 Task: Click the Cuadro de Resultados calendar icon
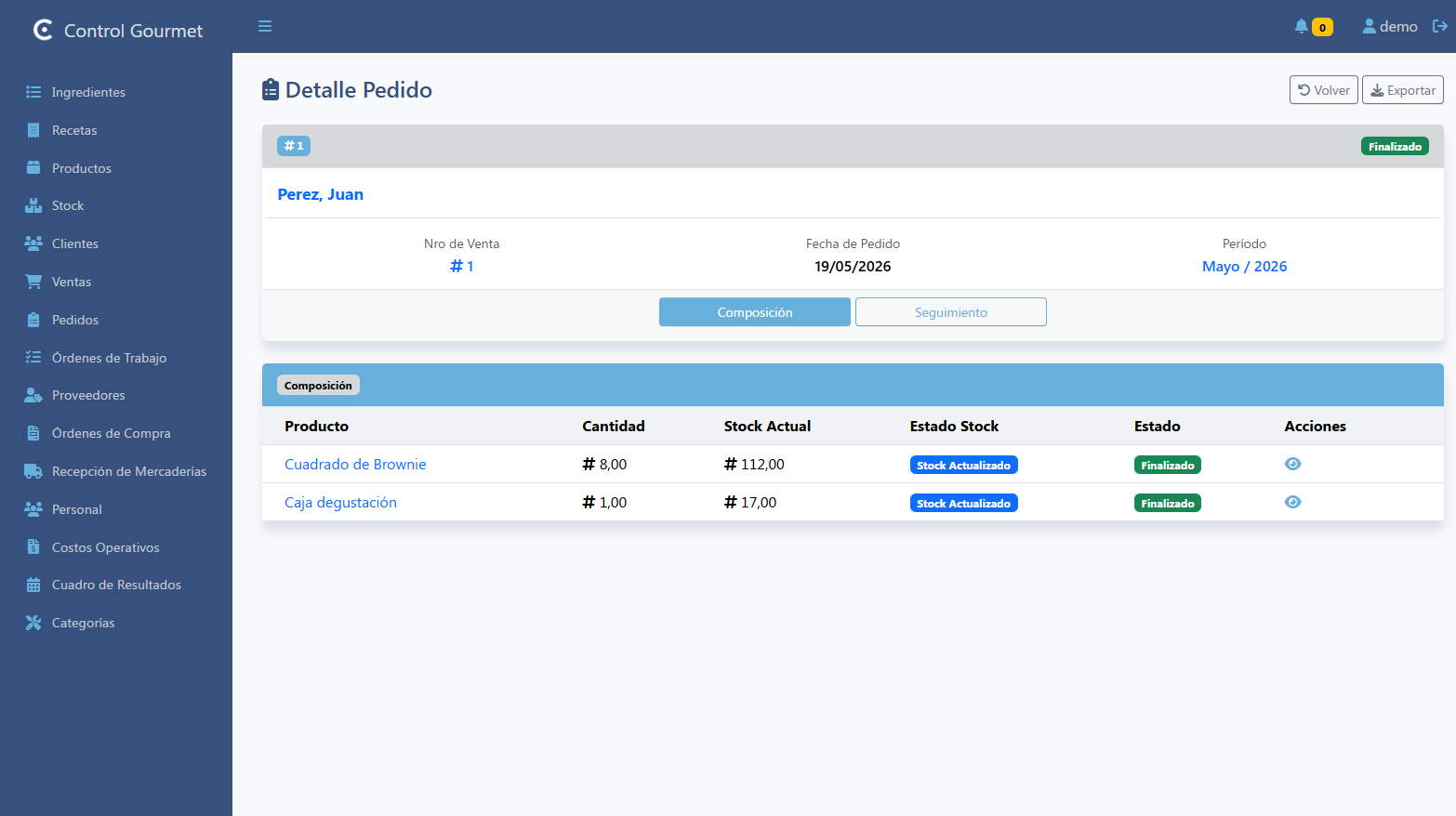[x=33, y=585]
